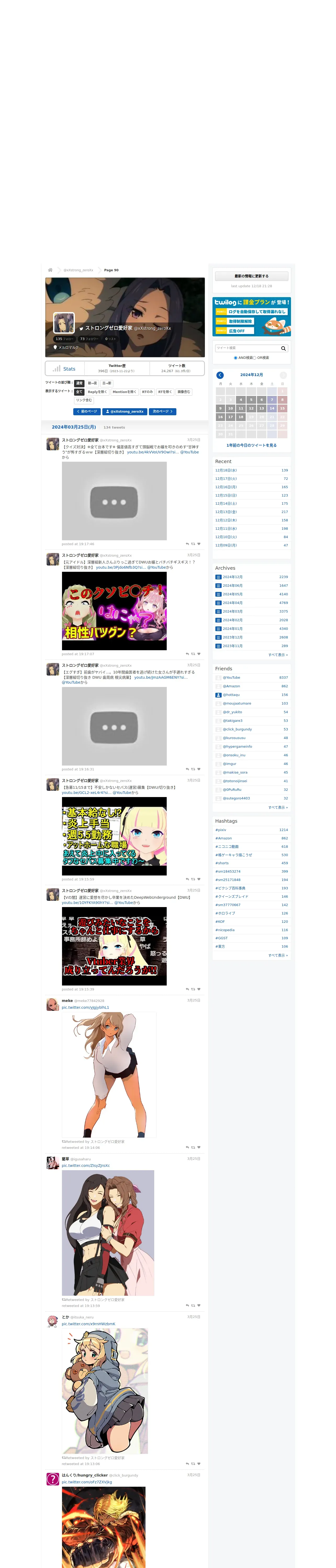Screen dimensions: 336x1568
Task: Select RTを除く tweet filter
Action: 165,392
